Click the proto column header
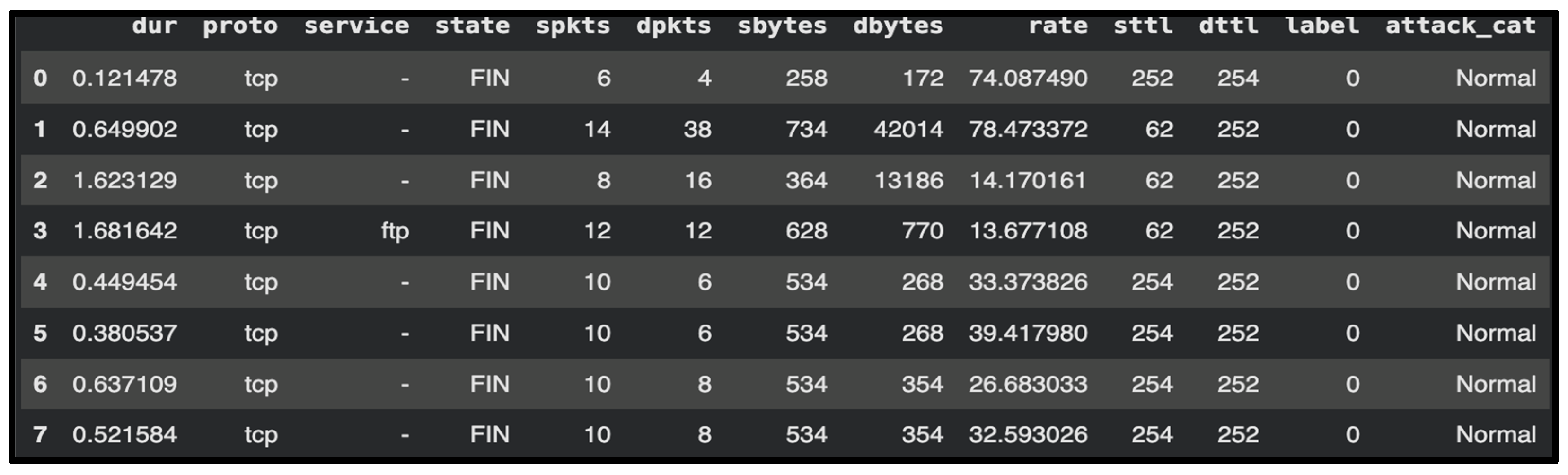This screenshot has height=475, width=1568. pos(240,26)
